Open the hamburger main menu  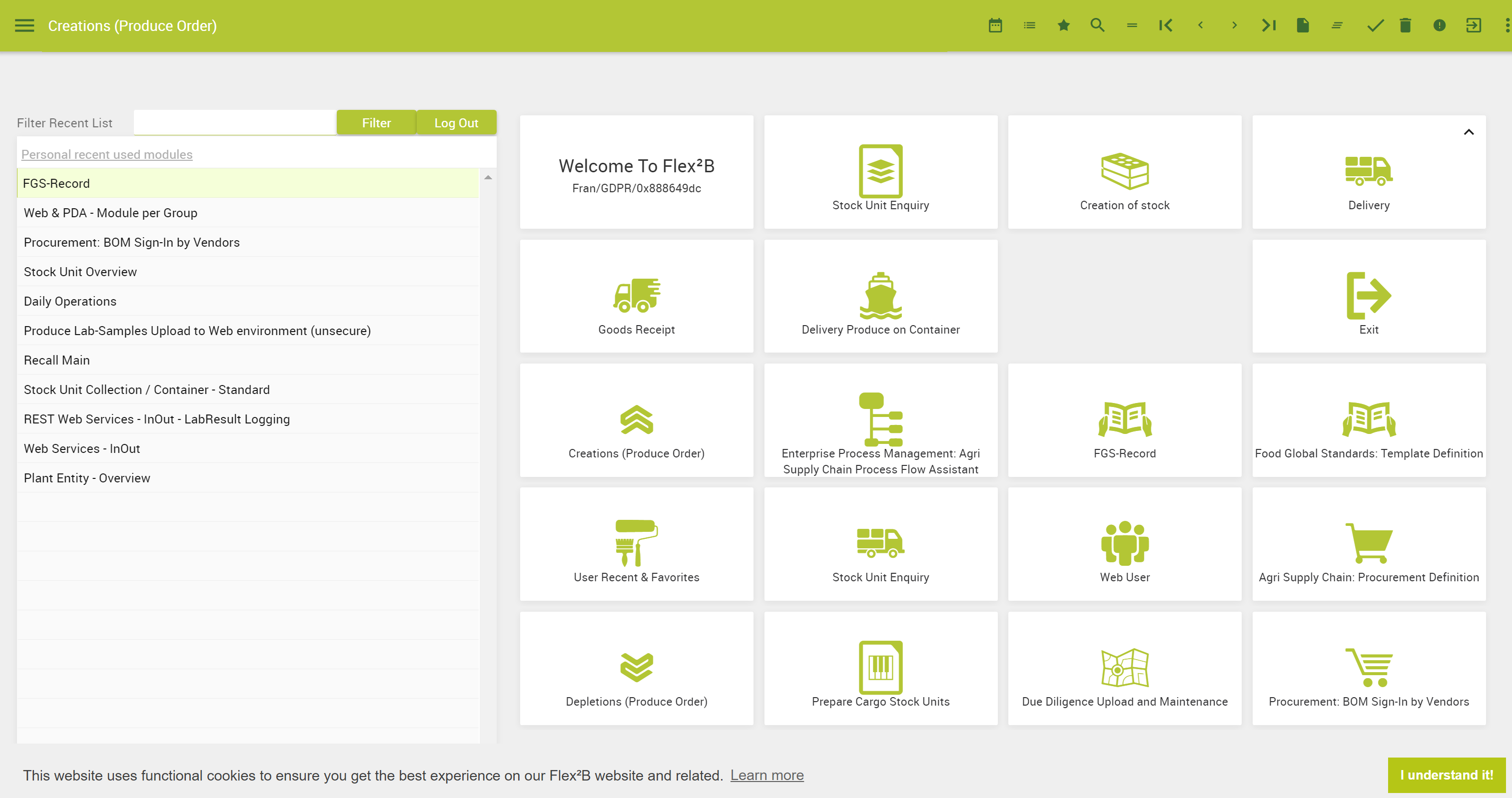coord(24,26)
